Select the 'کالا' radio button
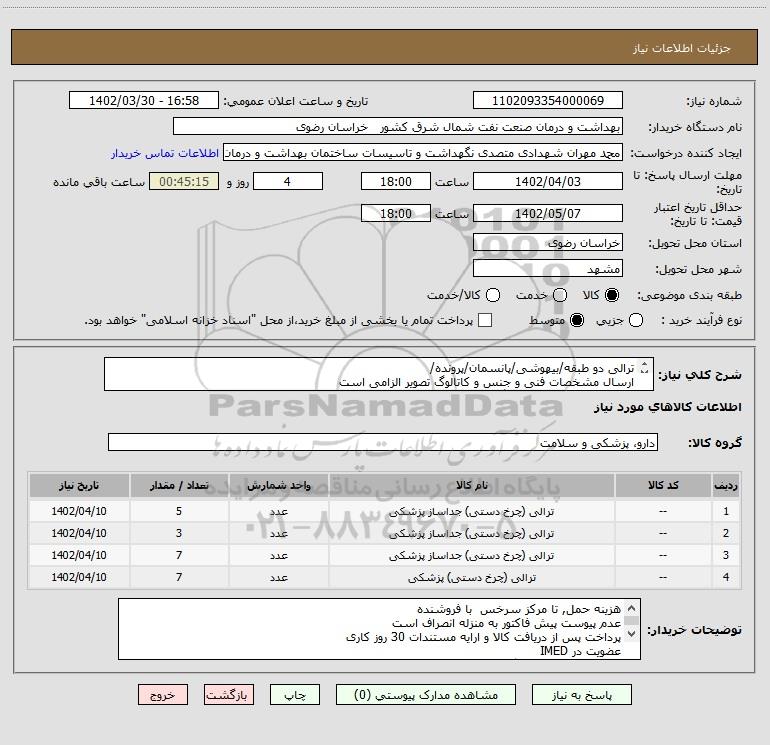 pyautogui.click(x=612, y=295)
